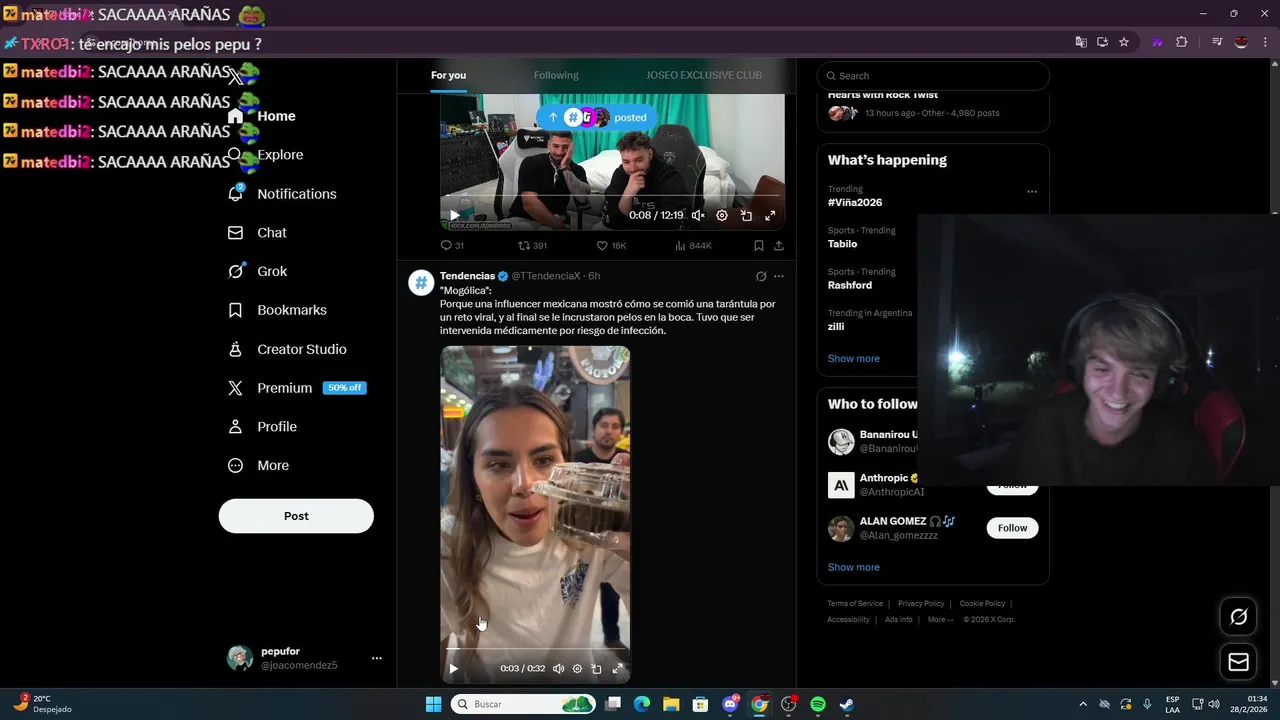Open Privacy Policy link

click(921, 603)
